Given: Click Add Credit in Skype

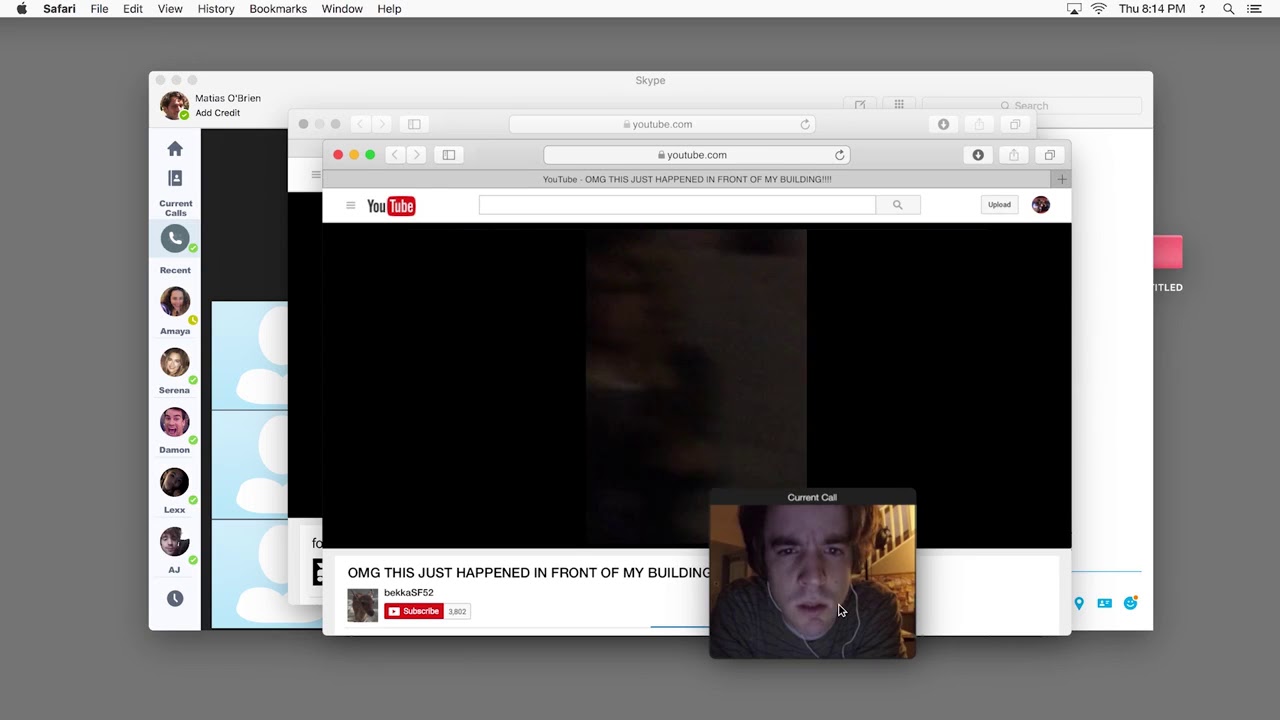Looking at the screenshot, I should (x=217, y=113).
